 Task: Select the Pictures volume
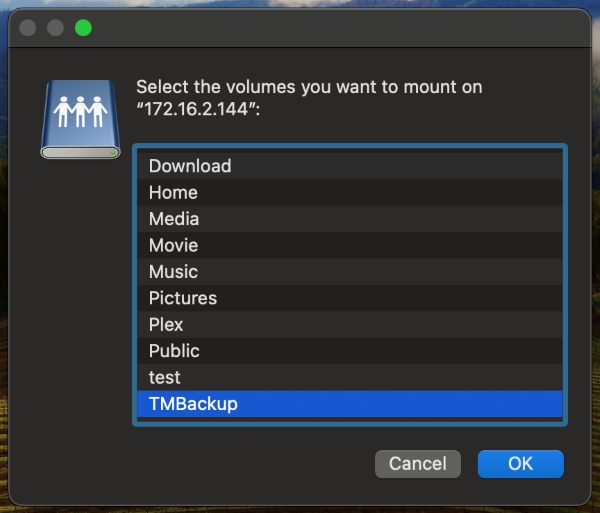(350, 298)
